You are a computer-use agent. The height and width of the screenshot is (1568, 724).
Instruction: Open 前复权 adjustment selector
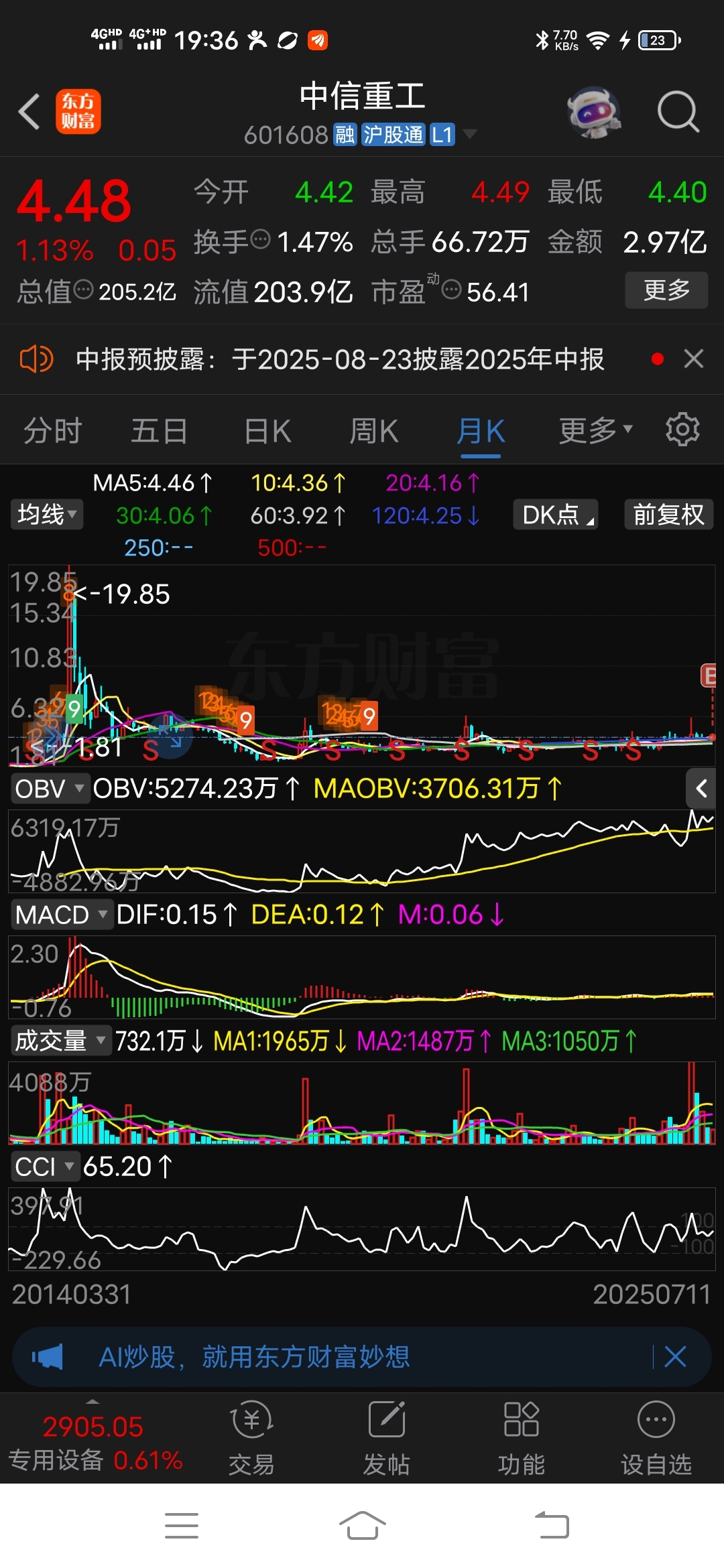tap(668, 515)
